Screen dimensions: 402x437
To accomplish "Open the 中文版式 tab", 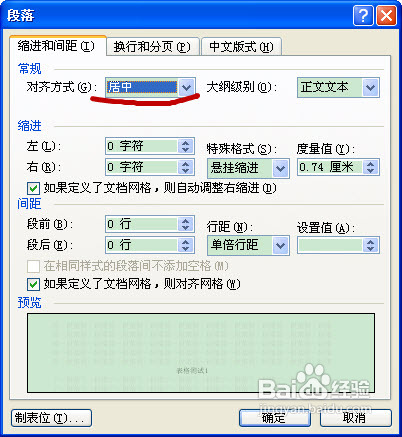I will 241,47.
